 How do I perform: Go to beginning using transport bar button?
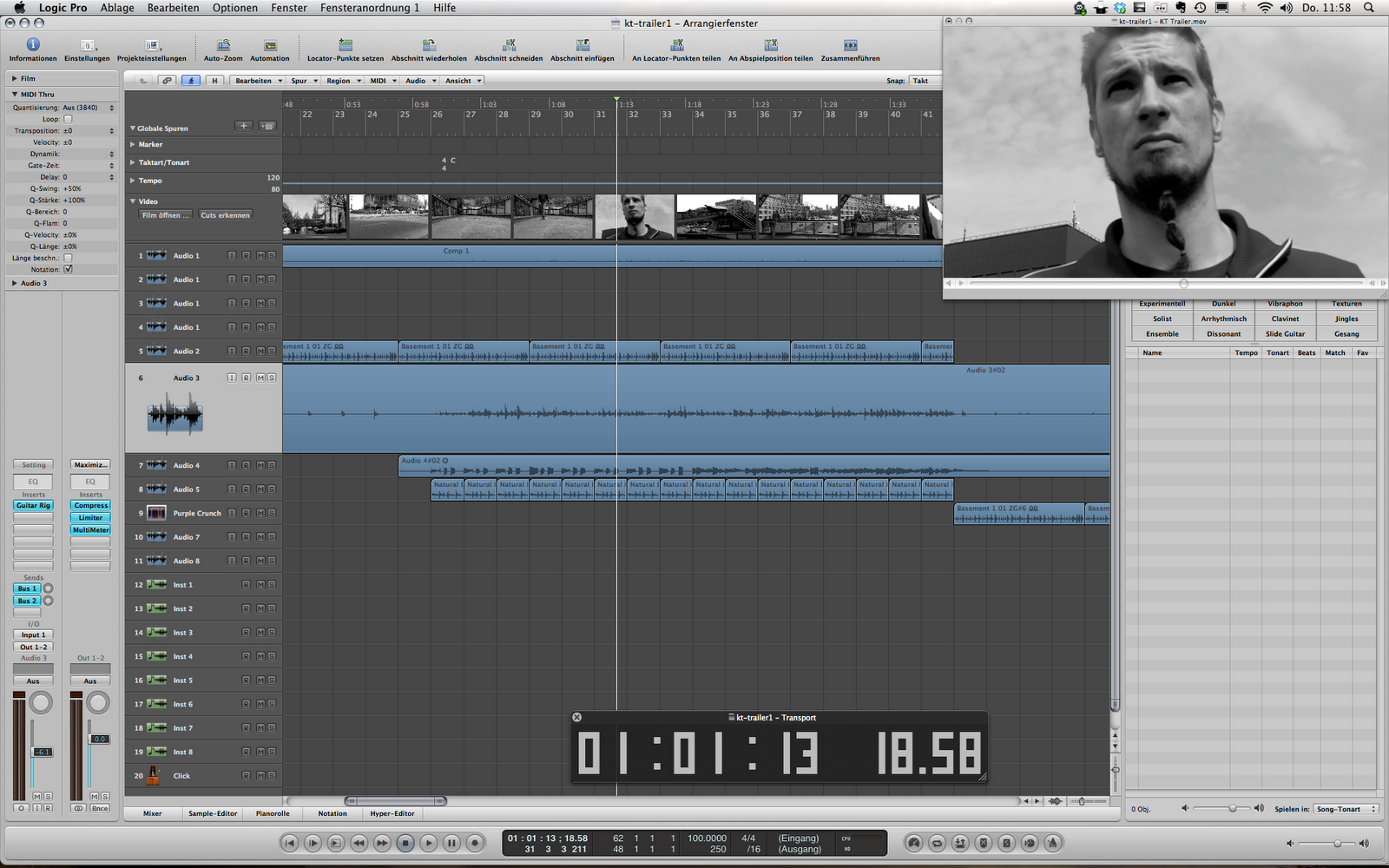tap(290, 843)
